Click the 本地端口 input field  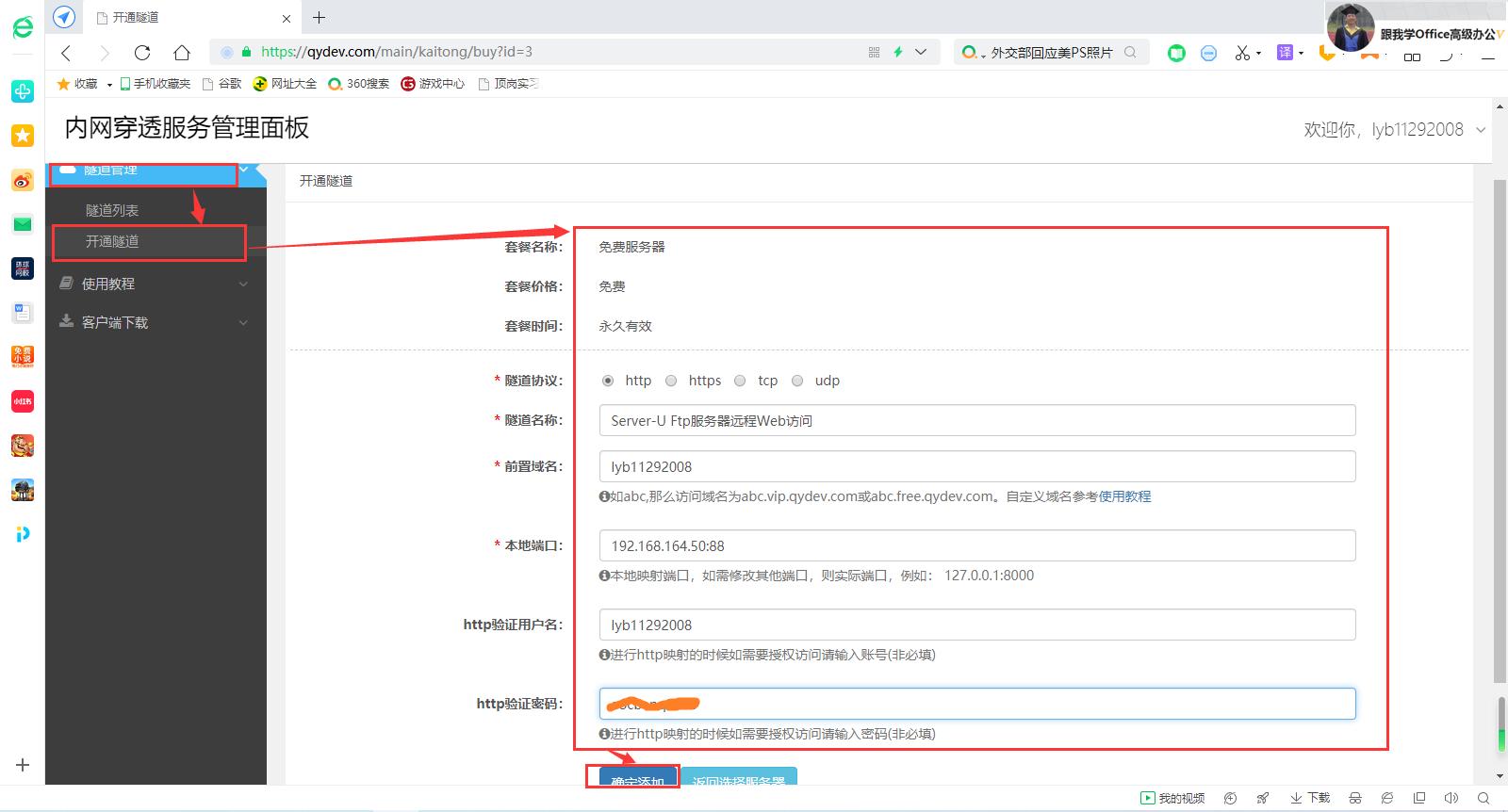pos(977,545)
